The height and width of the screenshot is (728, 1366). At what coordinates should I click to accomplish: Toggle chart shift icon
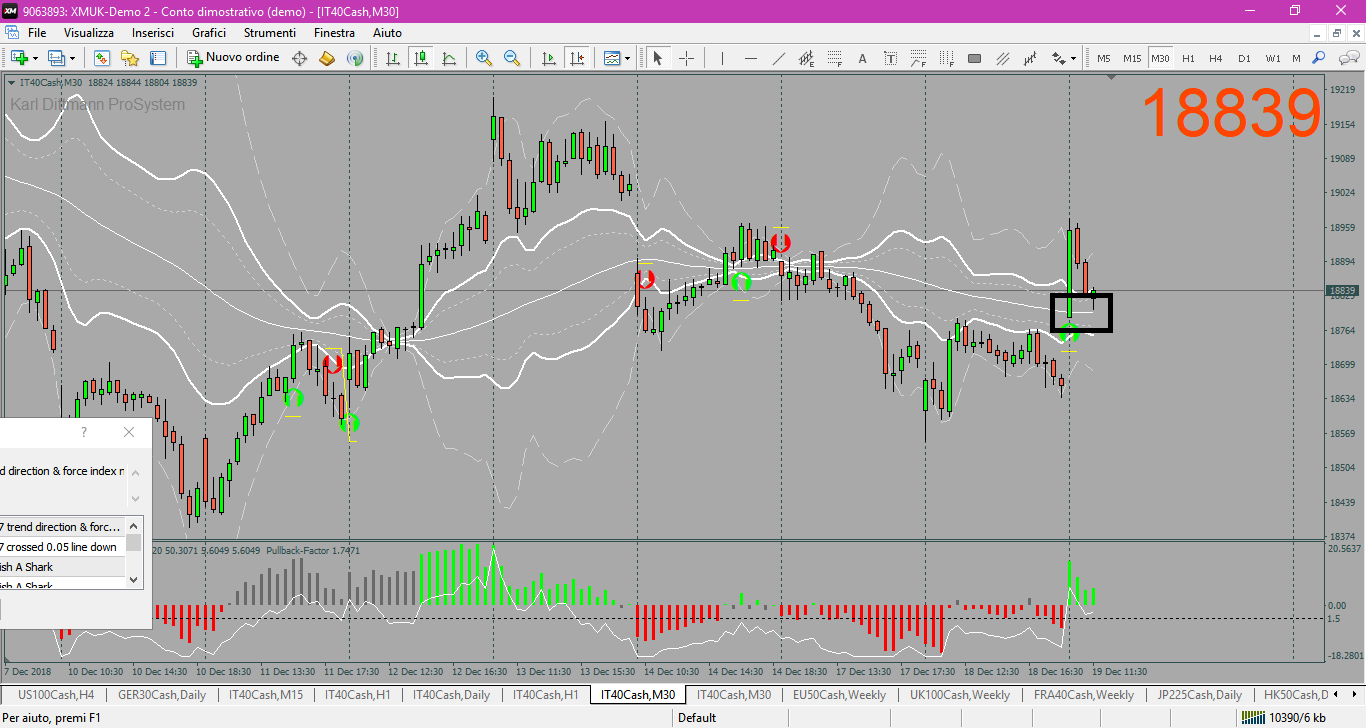tap(576, 58)
